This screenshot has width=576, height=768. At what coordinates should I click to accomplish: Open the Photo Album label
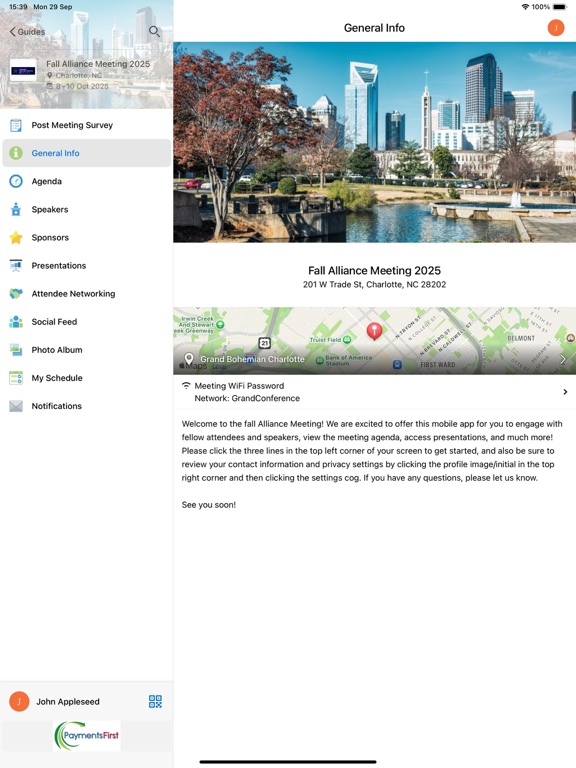coord(57,350)
